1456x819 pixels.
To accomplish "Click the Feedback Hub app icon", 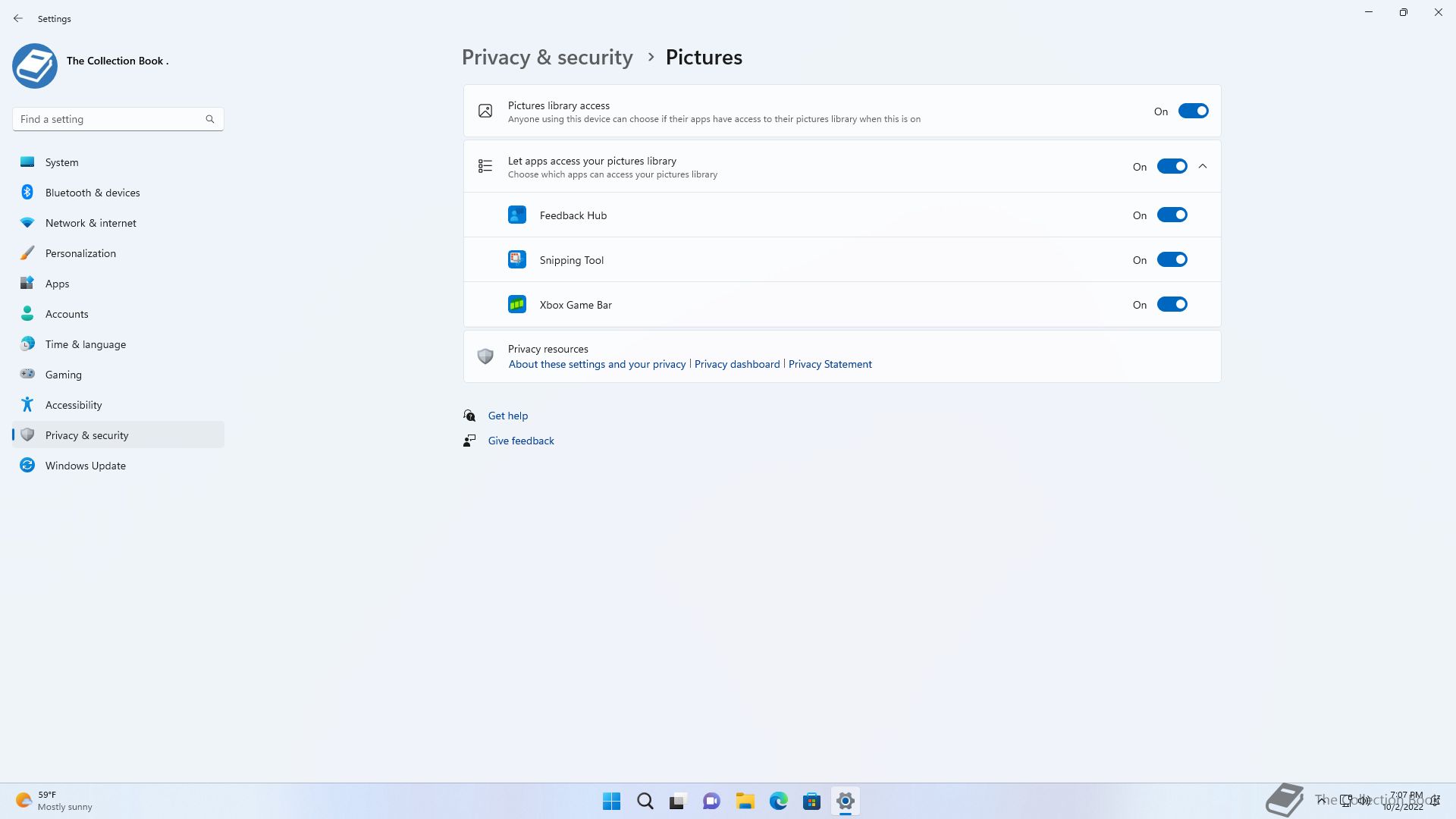I will [x=516, y=215].
